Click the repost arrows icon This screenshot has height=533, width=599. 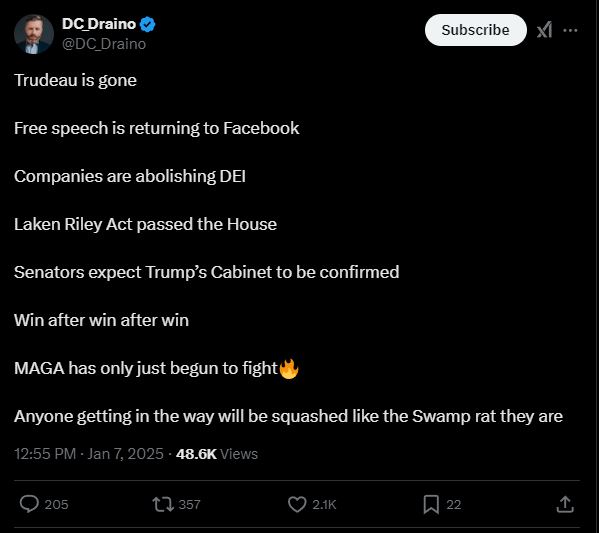pyautogui.click(x=164, y=504)
